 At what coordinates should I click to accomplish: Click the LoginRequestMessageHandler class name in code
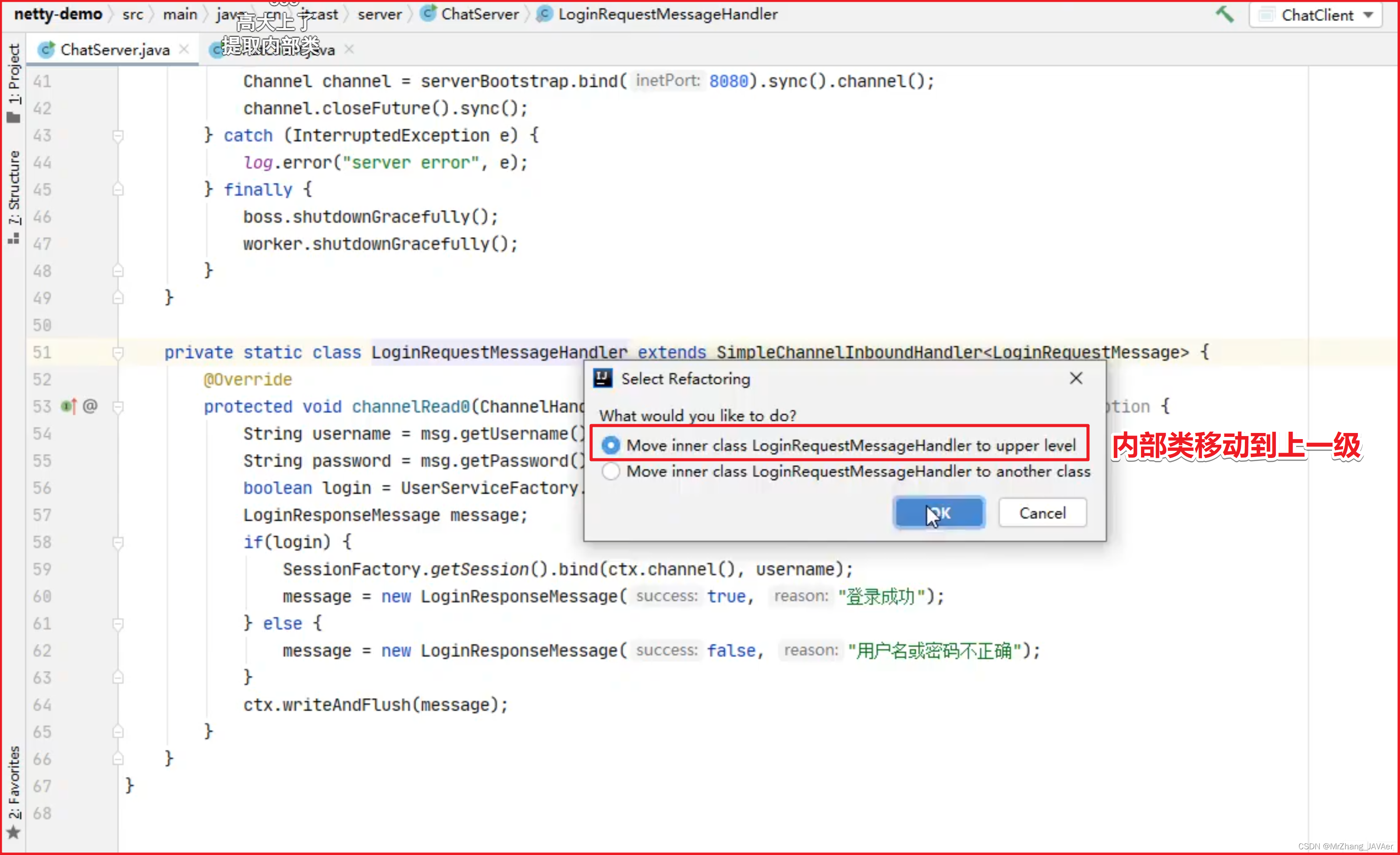tap(500, 352)
